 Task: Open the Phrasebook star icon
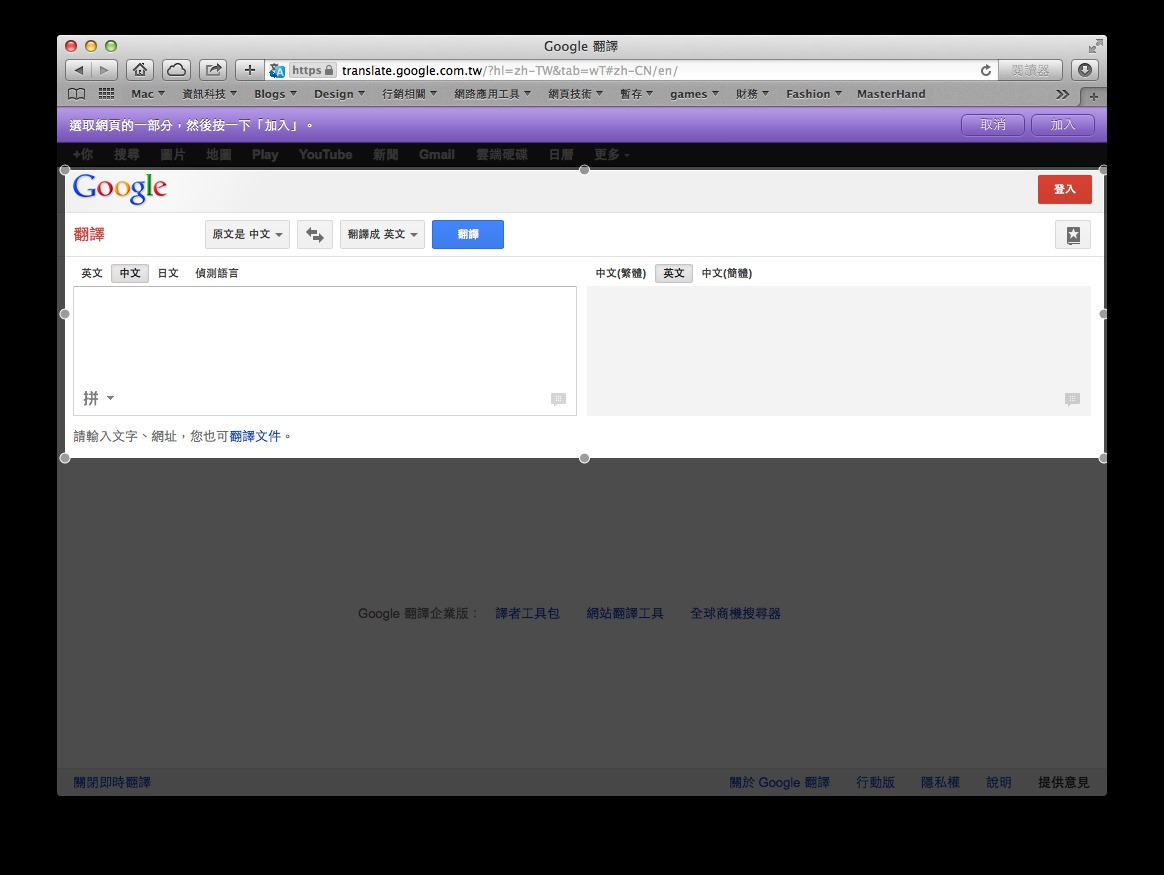tap(1073, 235)
